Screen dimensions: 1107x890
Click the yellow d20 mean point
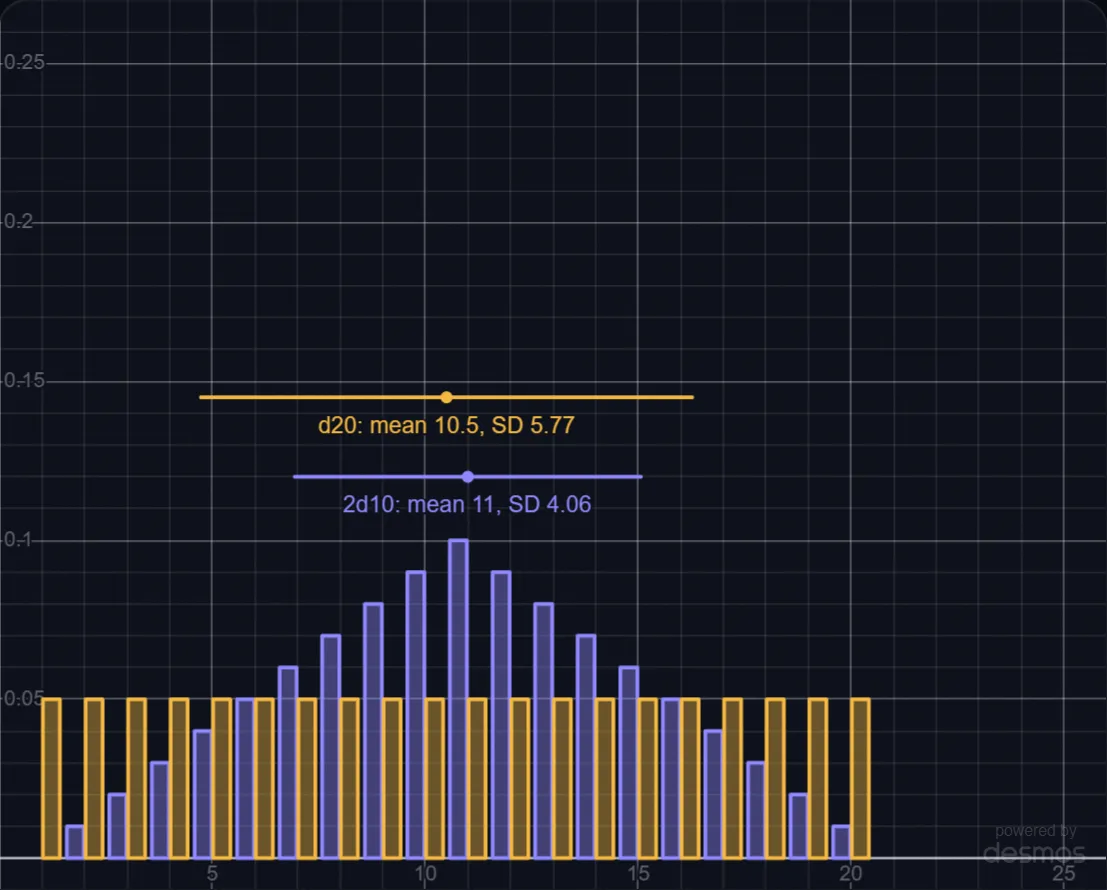(x=446, y=397)
